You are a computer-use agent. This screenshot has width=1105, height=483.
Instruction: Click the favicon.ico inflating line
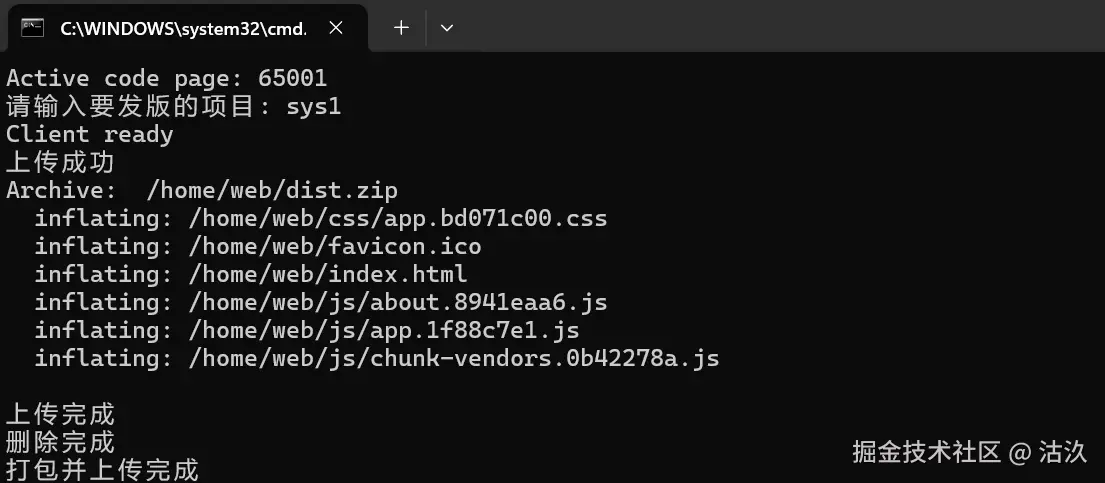click(x=258, y=247)
